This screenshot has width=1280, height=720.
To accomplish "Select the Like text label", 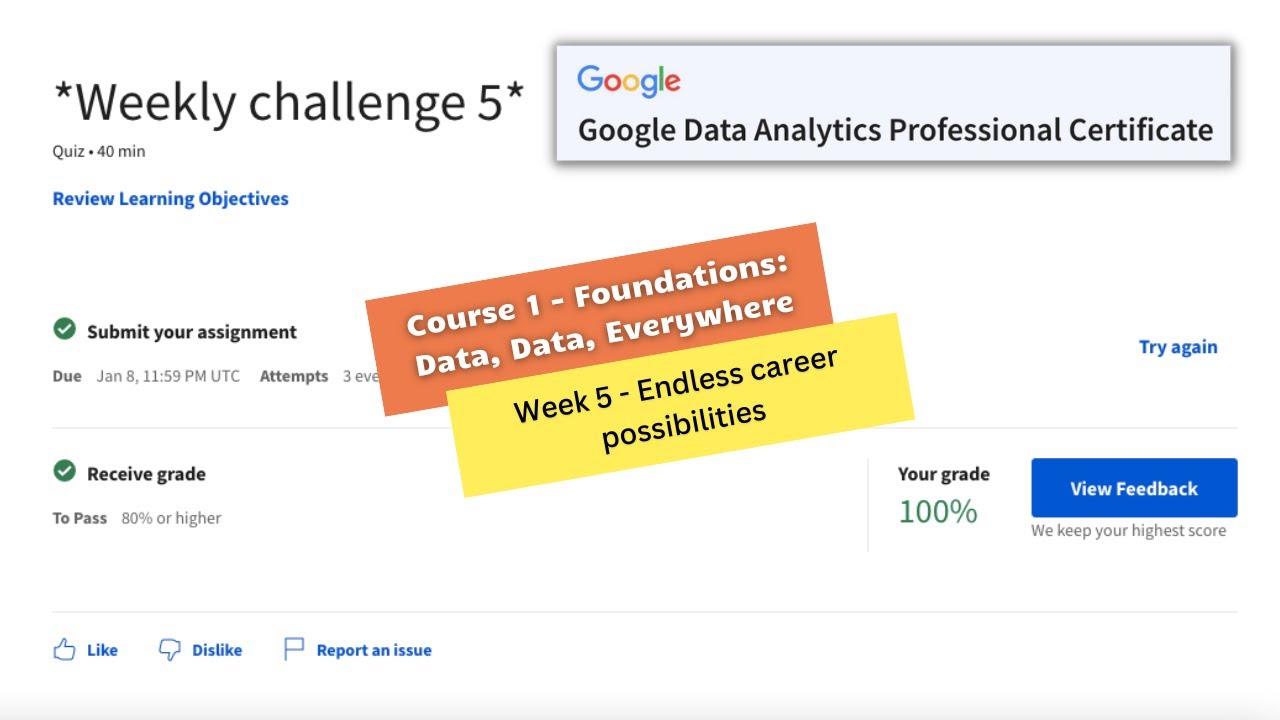I will (x=102, y=650).
